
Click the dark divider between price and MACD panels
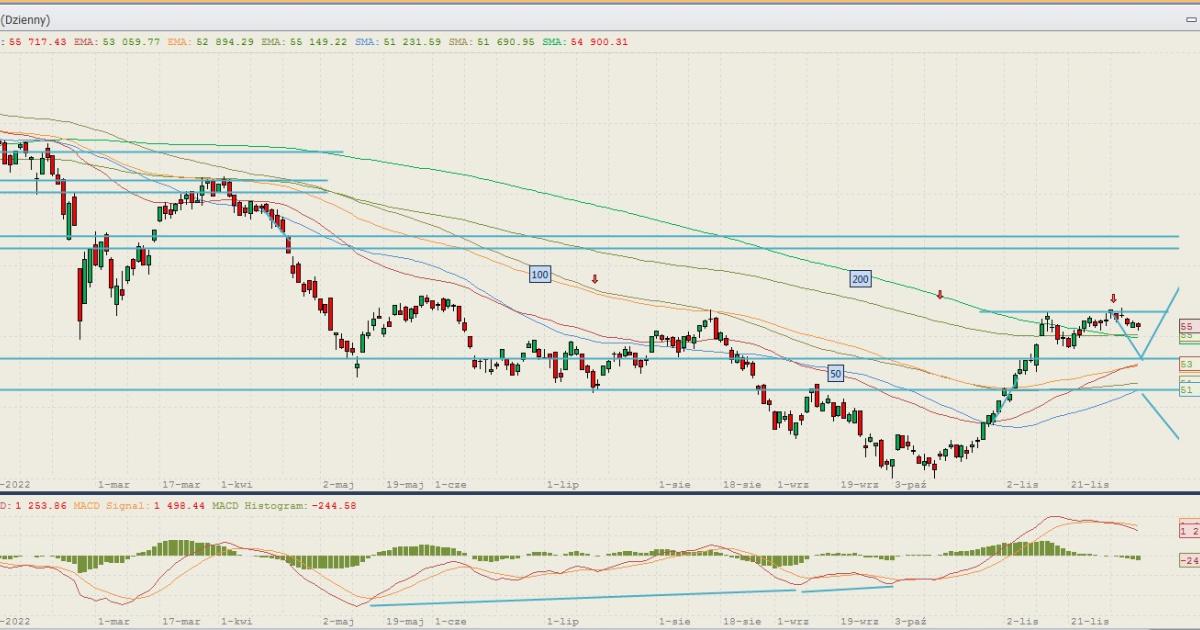[x=600, y=493]
